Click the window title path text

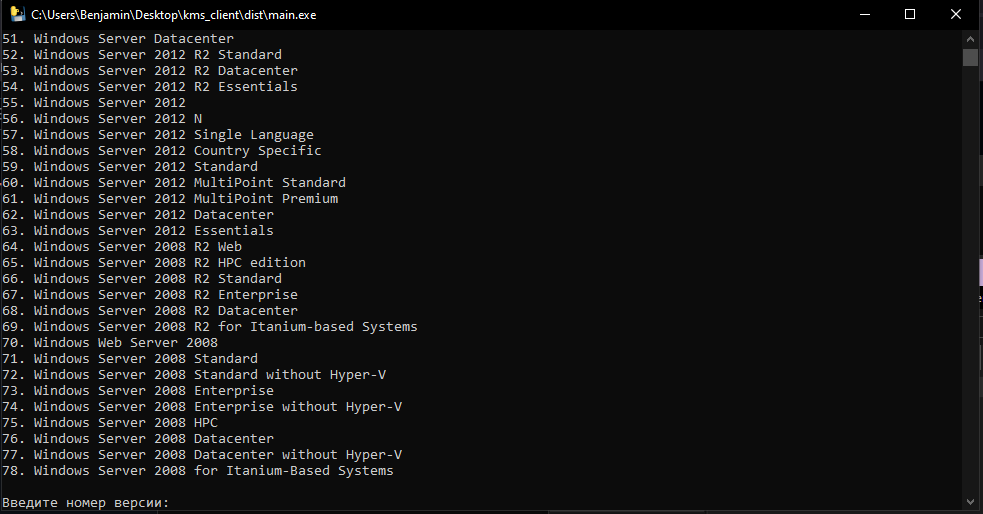pyautogui.click(x=174, y=14)
